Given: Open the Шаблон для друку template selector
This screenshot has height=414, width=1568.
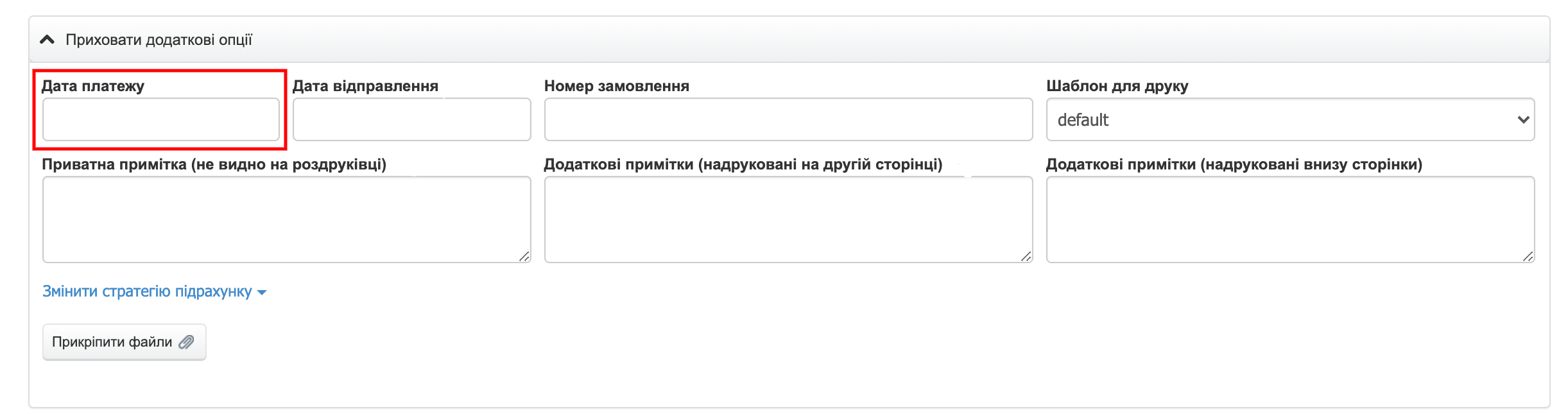Looking at the screenshot, I should [x=1290, y=119].
